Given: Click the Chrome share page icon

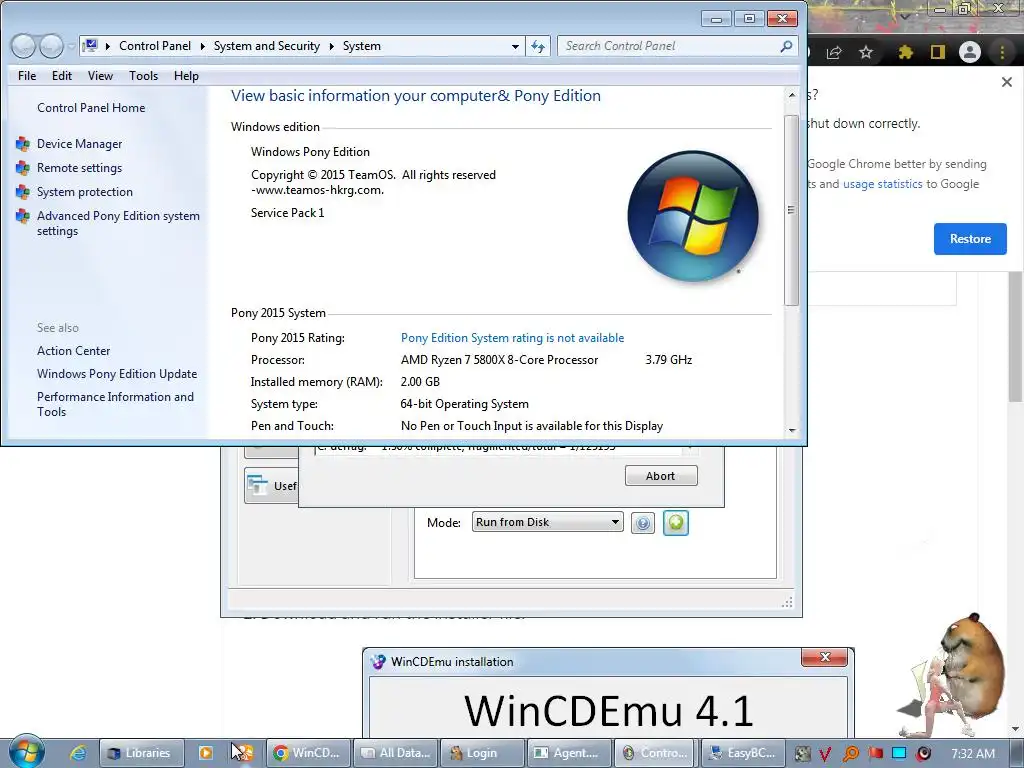Looking at the screenshot, I should (x=834, y=52).
